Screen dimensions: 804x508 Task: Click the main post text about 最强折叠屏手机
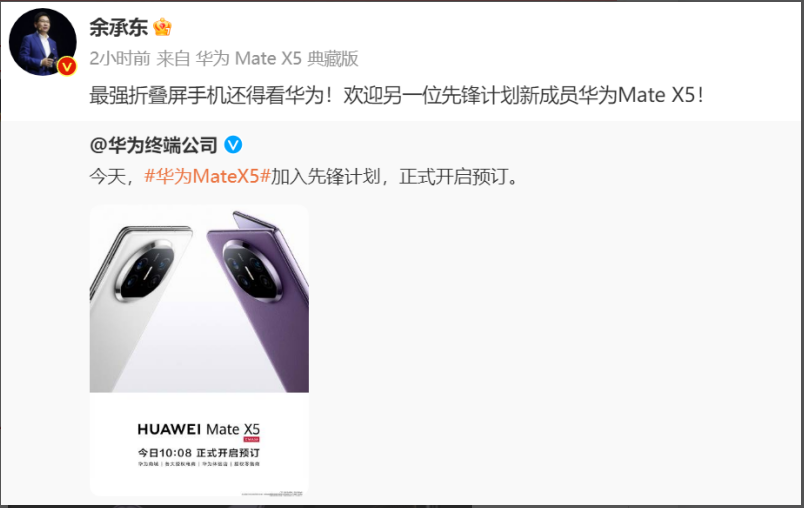click(396, 95)
